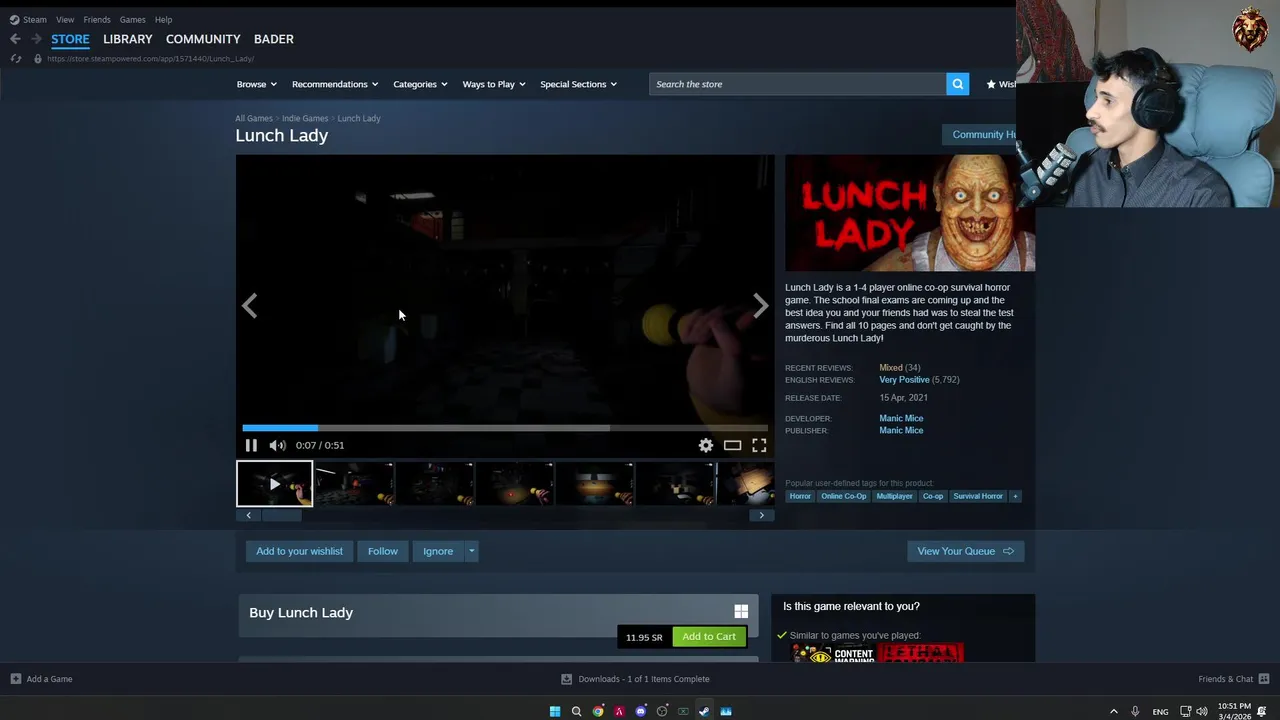This screenshot has width=1280, height=720.
Task: Seek within trailer progress bar
Action: (x=505, y=427)
